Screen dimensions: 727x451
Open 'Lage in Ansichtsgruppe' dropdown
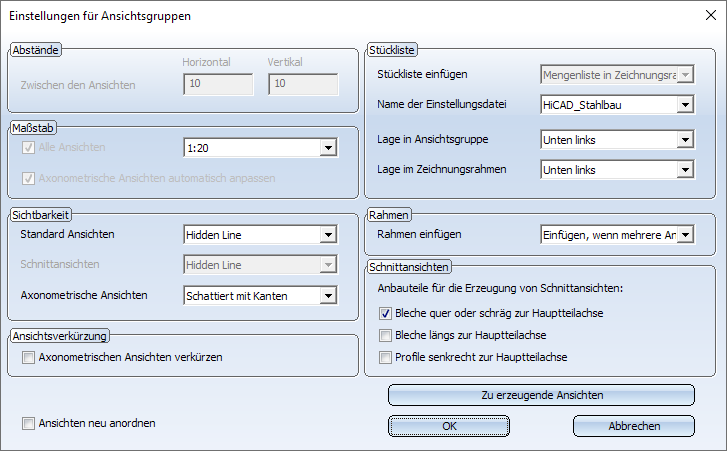684,139
